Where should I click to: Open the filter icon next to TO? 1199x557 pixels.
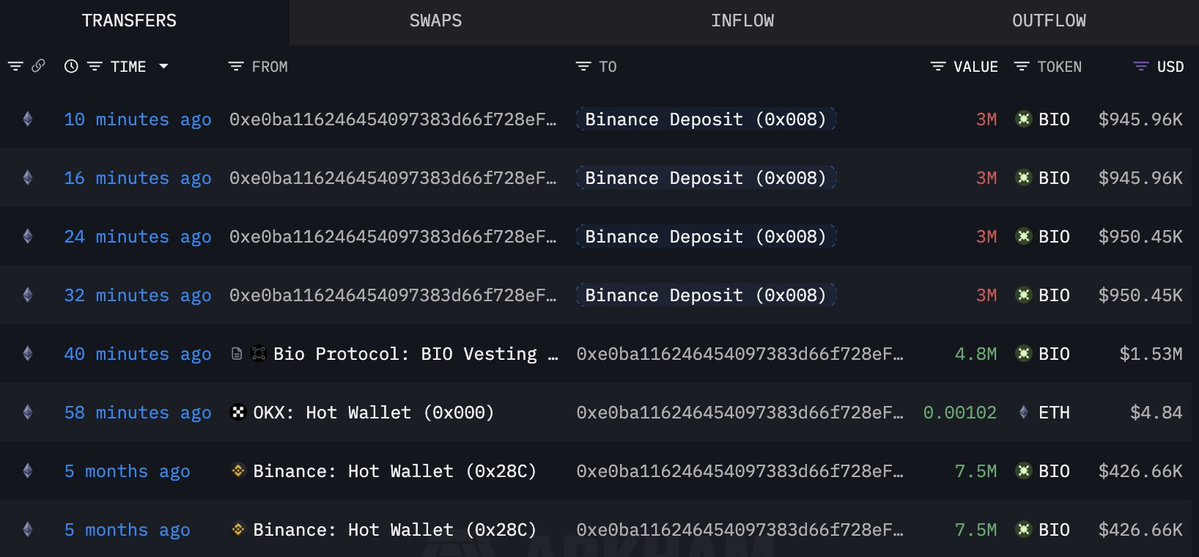(583, 67)
